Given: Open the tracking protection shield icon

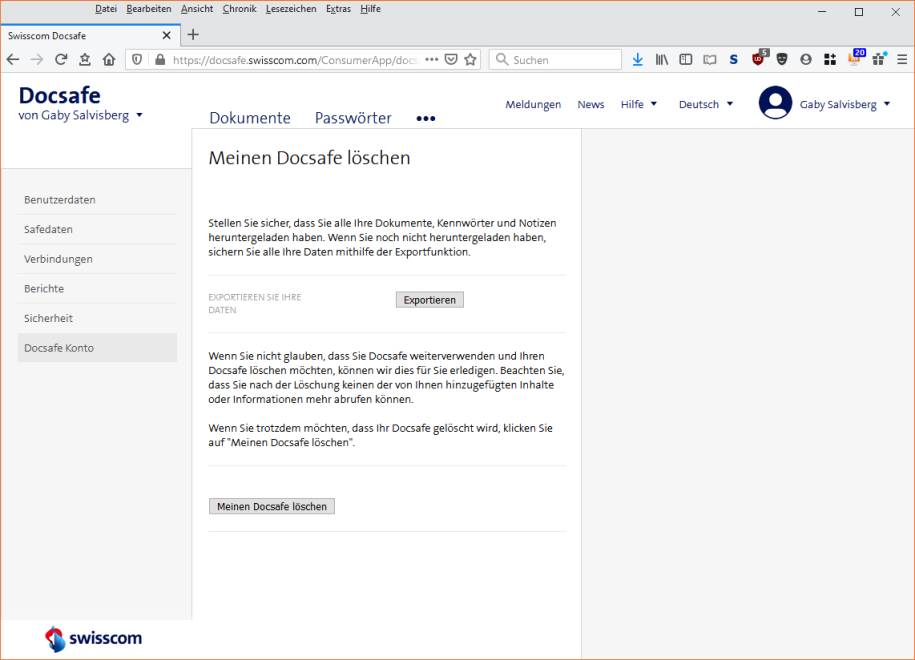Looking at the screenshot, I should [137, 60].
